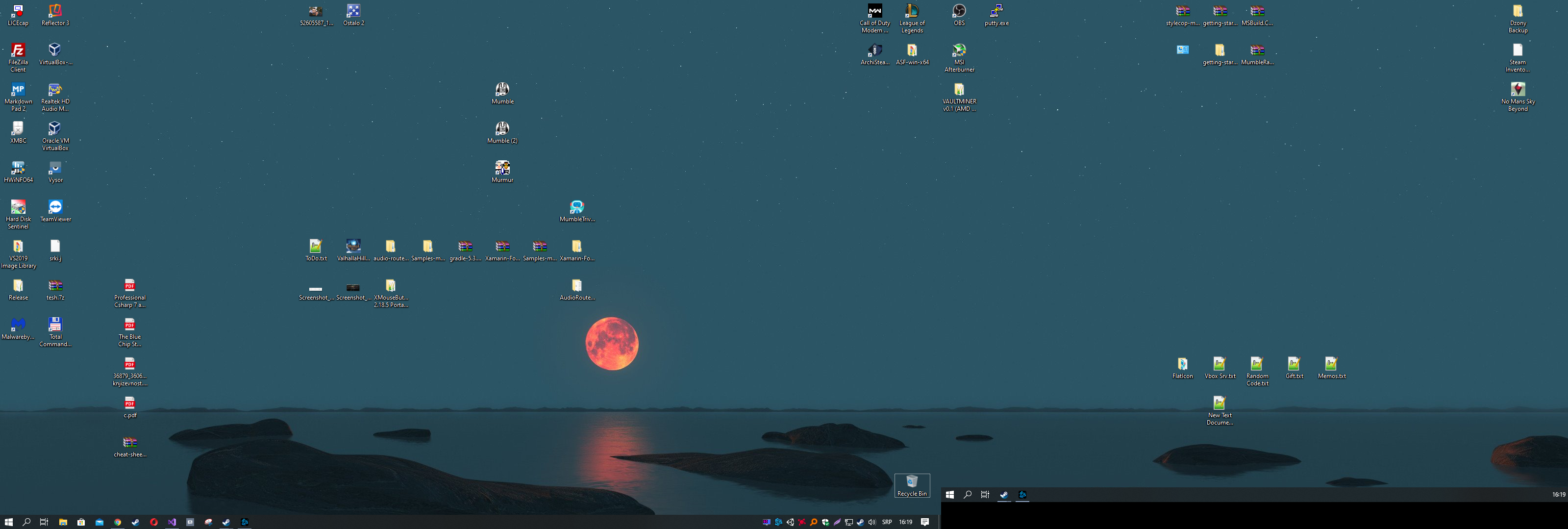This screenshot has height=529, width=1568.
Task: Open Oracle VM VirtualBox shortcut
Action: click(x=55, y=136)
